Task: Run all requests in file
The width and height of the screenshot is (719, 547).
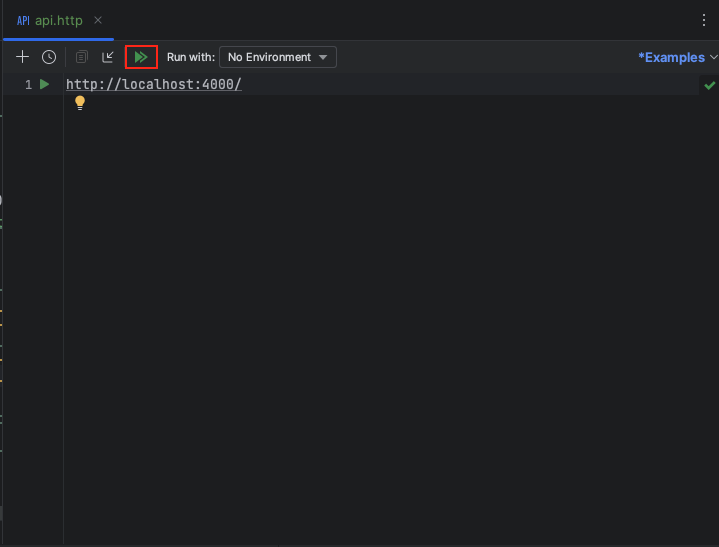Action: point(141,57)
